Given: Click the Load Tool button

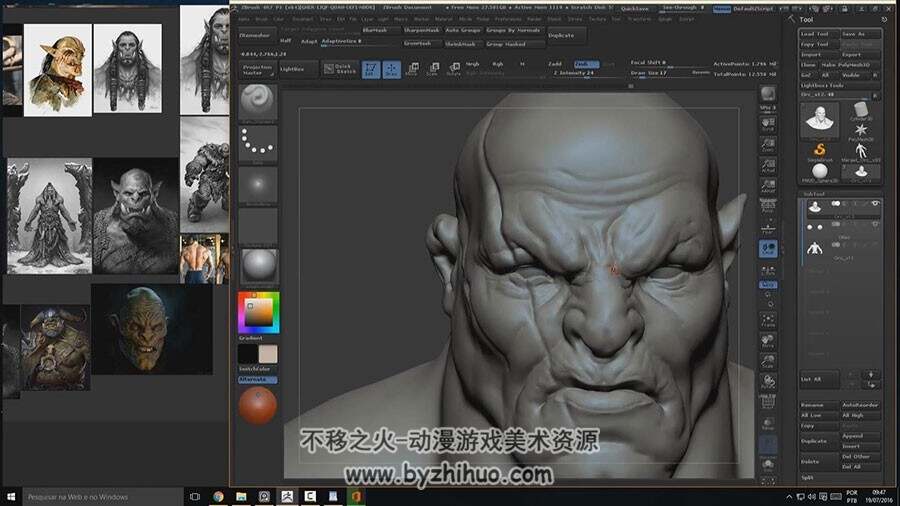Looking at the screenshot, I should click(820, 34).
